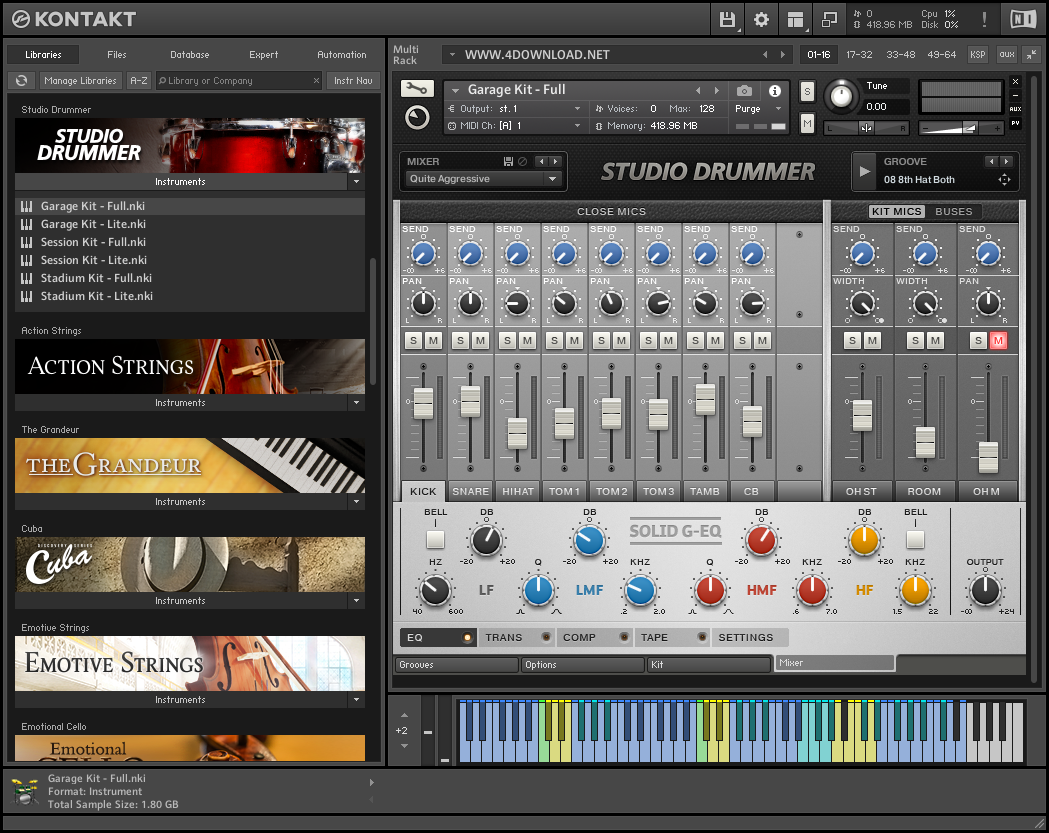Viewport: 1049px width, 833px height.
Task: Load previous instrument arrow beside Garage Kit
Action: coord(698,90)
